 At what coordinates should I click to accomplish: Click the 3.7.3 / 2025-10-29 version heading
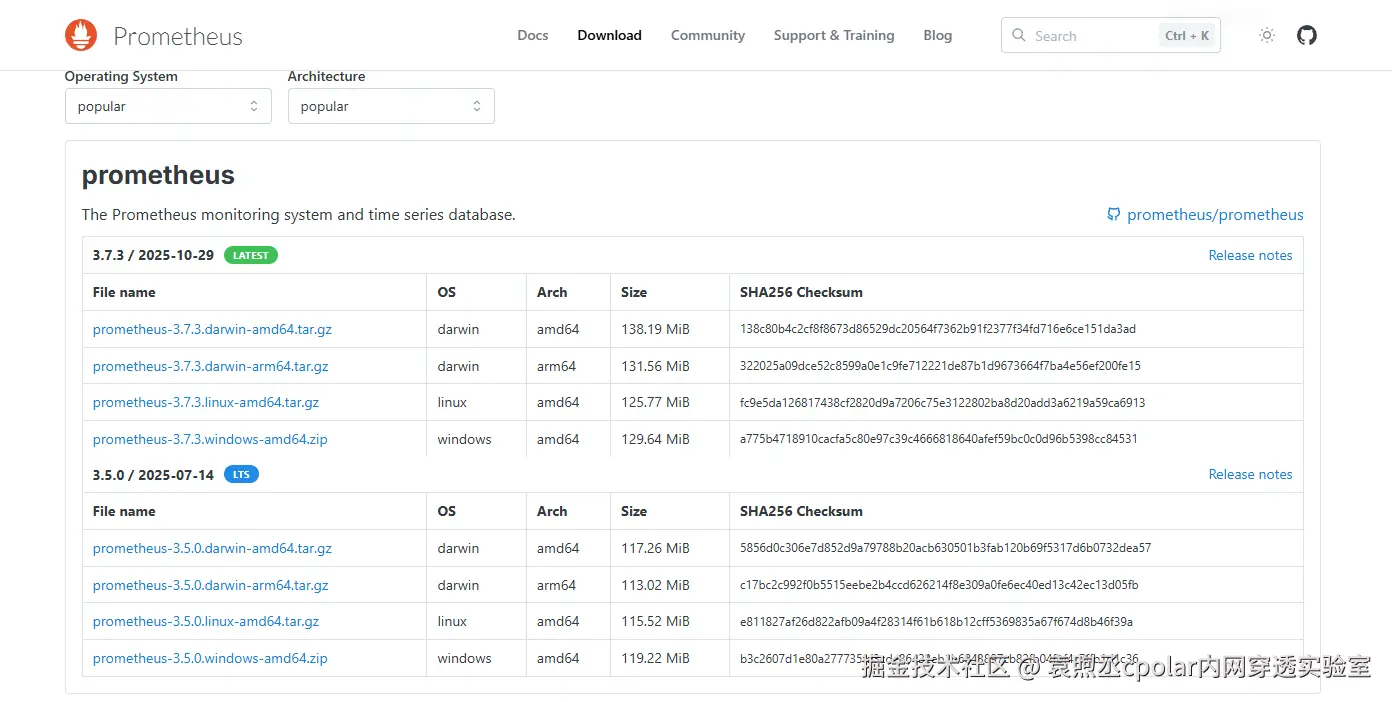(153, 255)
